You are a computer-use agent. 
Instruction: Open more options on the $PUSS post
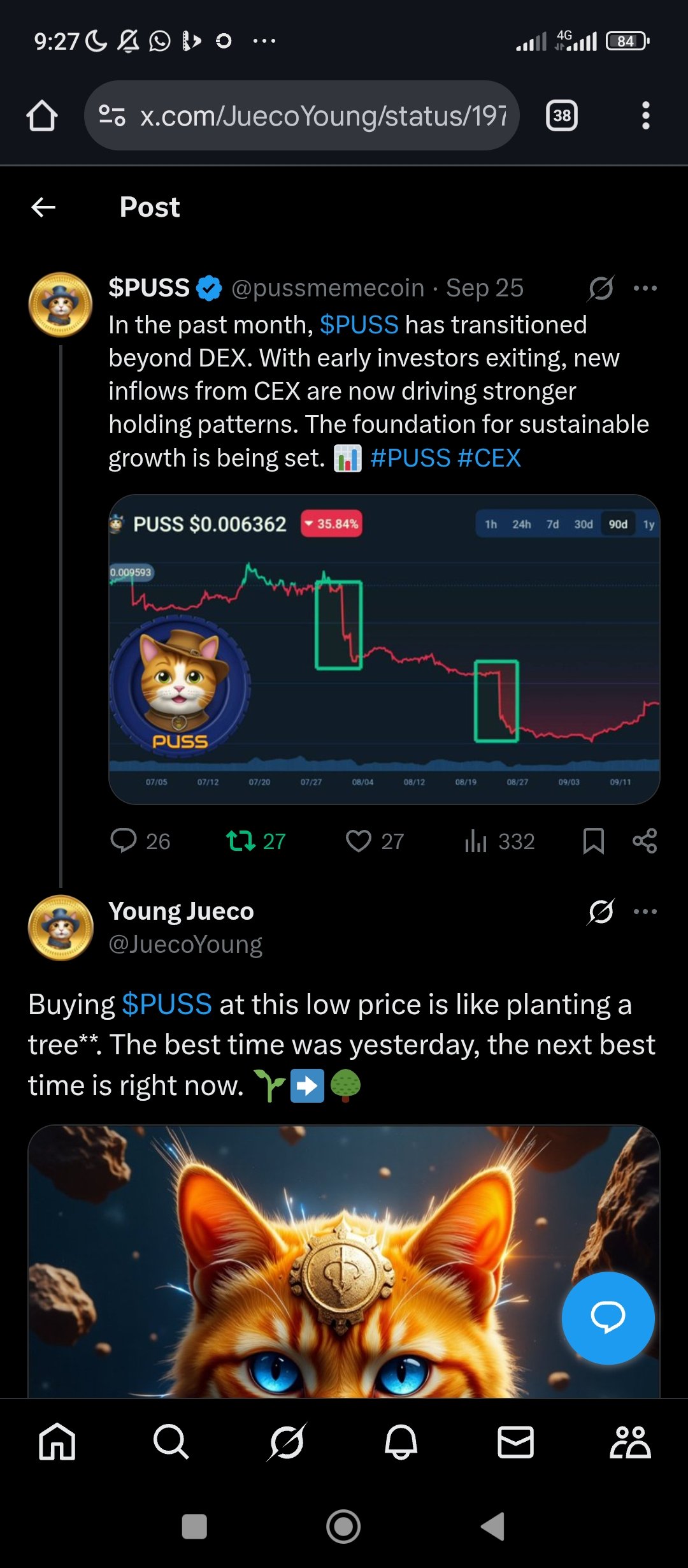click(645, 288)
